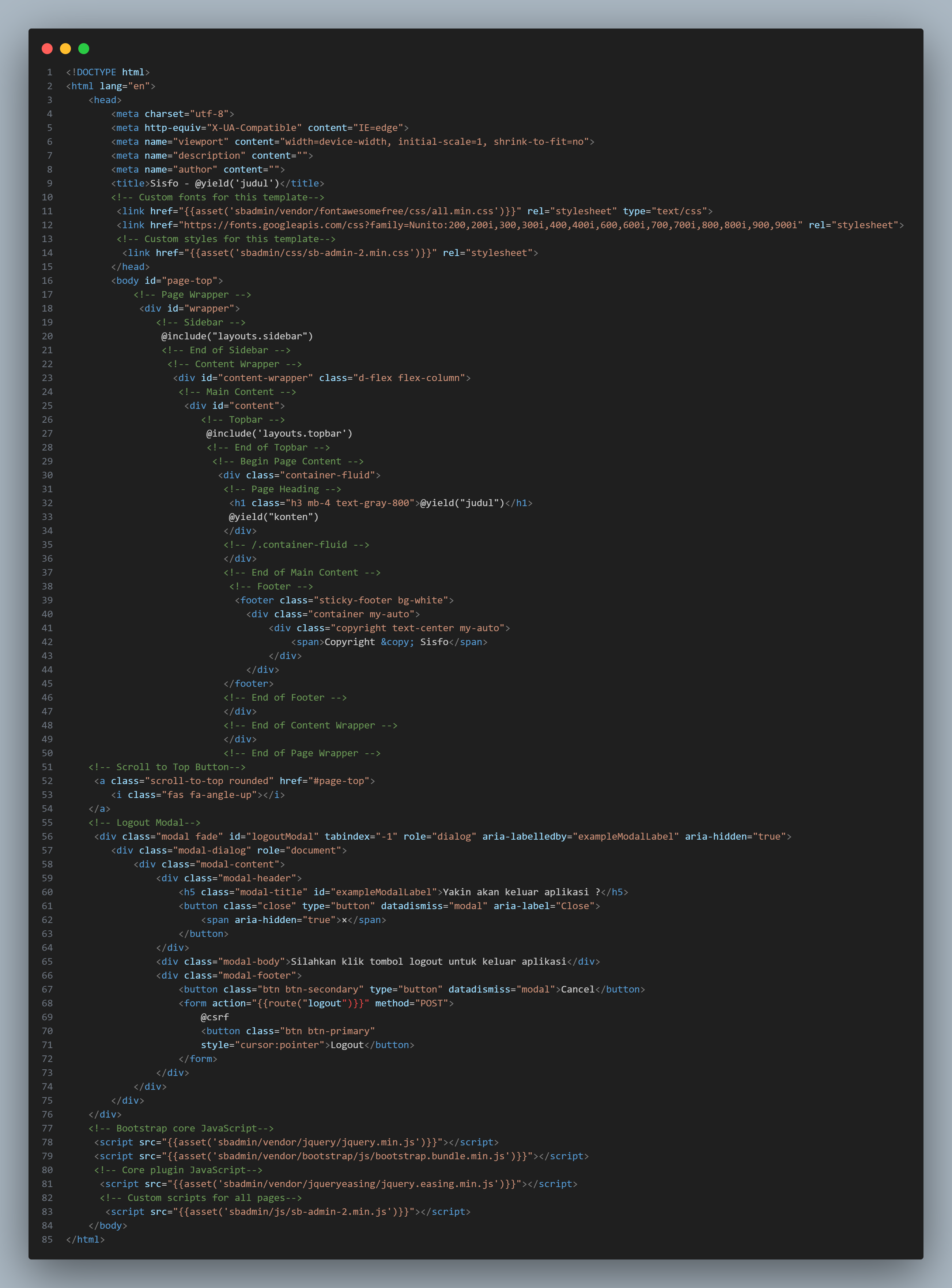Click the green maximize window button
This screenshot has height=1288, width=952.
tap(84, 49)
